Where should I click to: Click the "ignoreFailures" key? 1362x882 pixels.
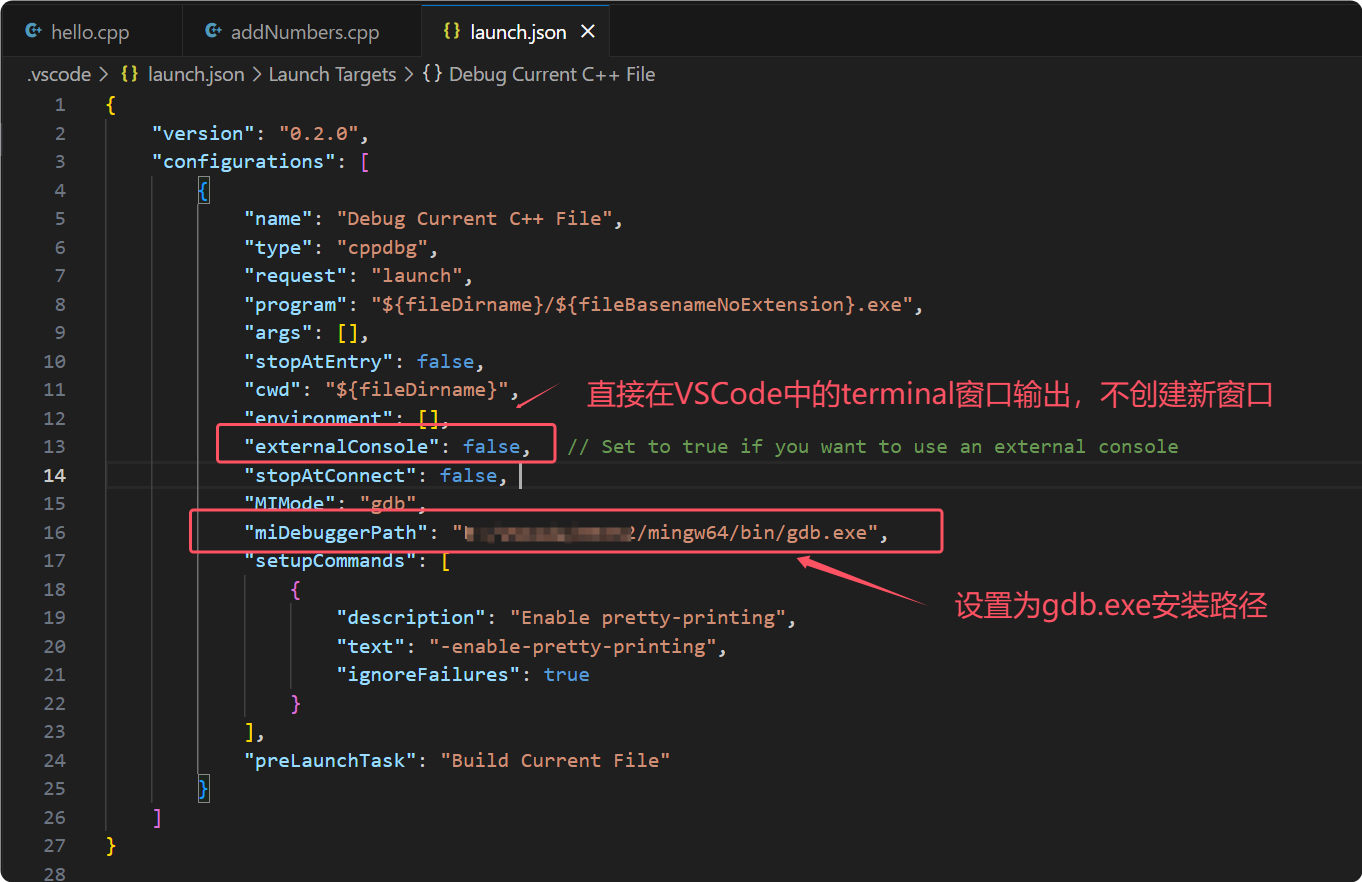point(428,674)
